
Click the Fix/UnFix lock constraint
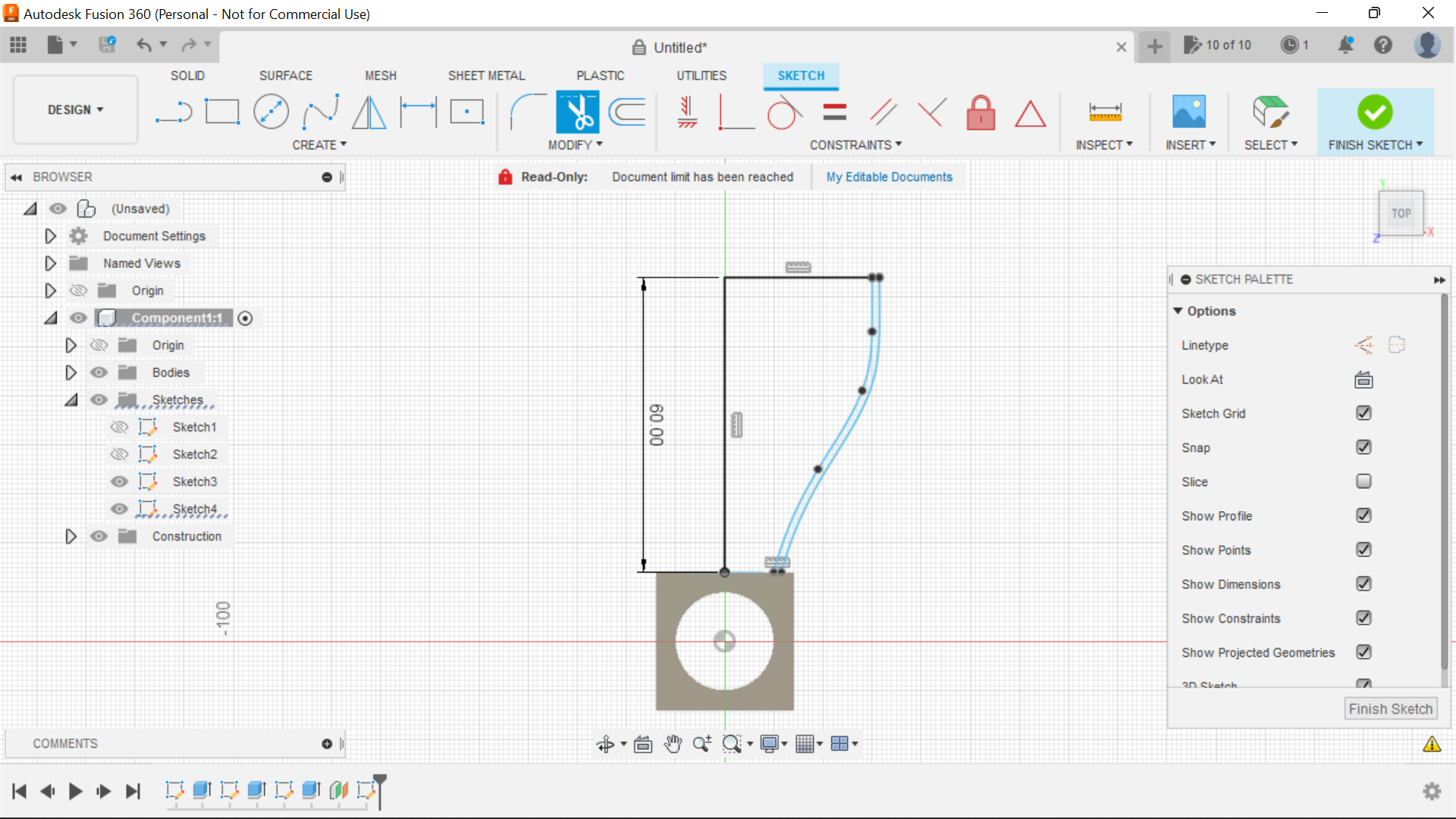tap(981, 112)
